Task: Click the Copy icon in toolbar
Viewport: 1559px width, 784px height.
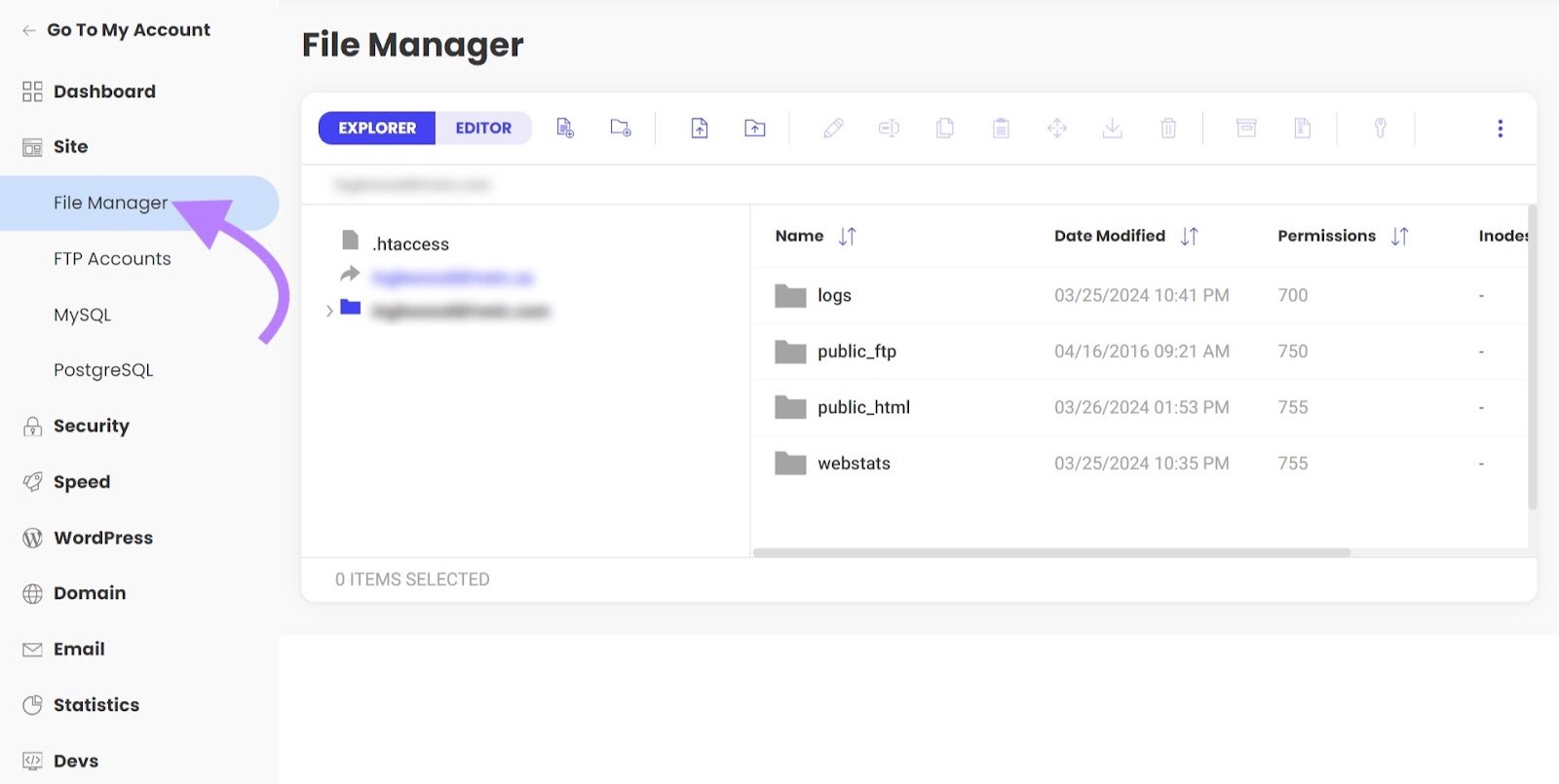Action: (945, 128)
